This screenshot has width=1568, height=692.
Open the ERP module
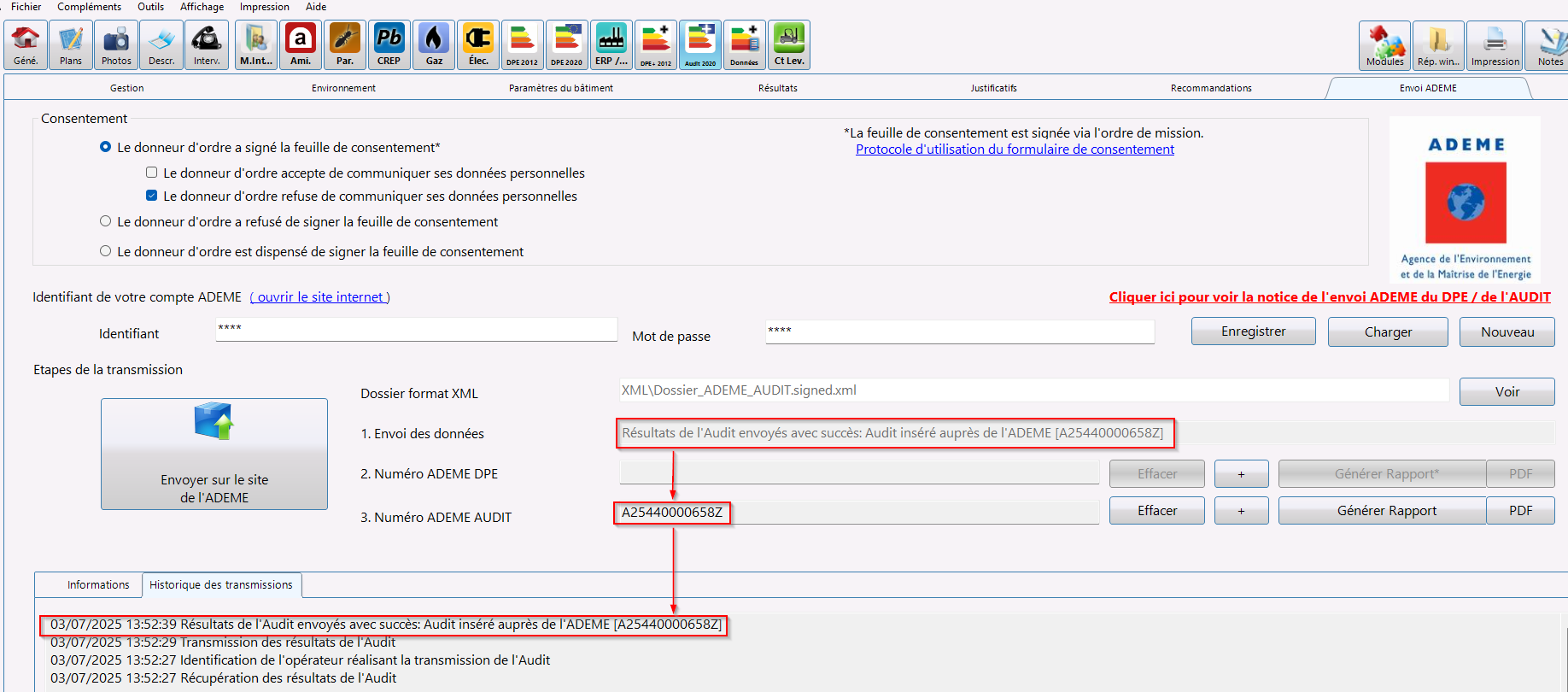pos(611,45)
